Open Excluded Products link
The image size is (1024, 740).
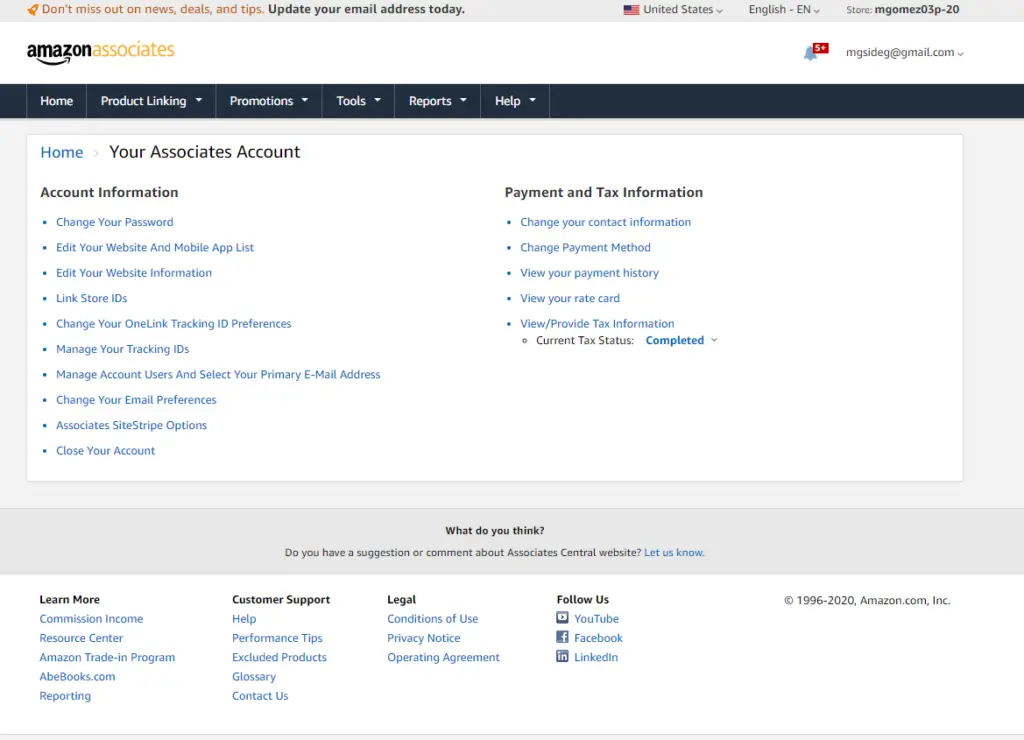coord(280,658)
